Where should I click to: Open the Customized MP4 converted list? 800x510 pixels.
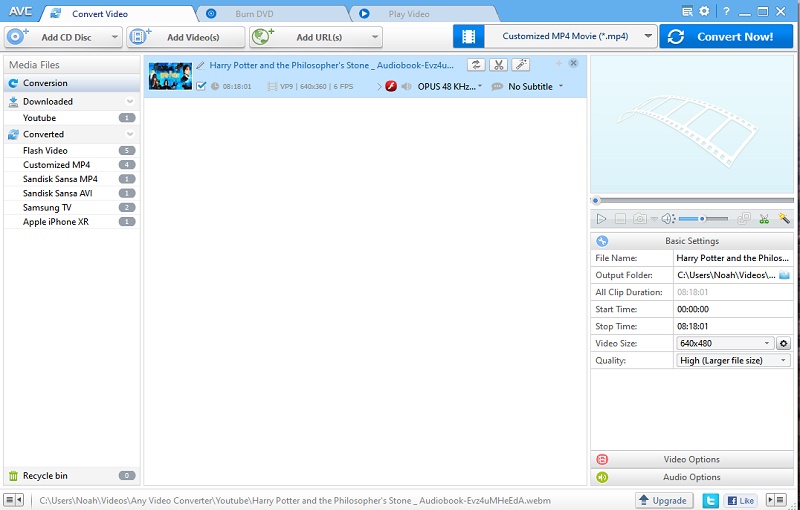[72, 165]
